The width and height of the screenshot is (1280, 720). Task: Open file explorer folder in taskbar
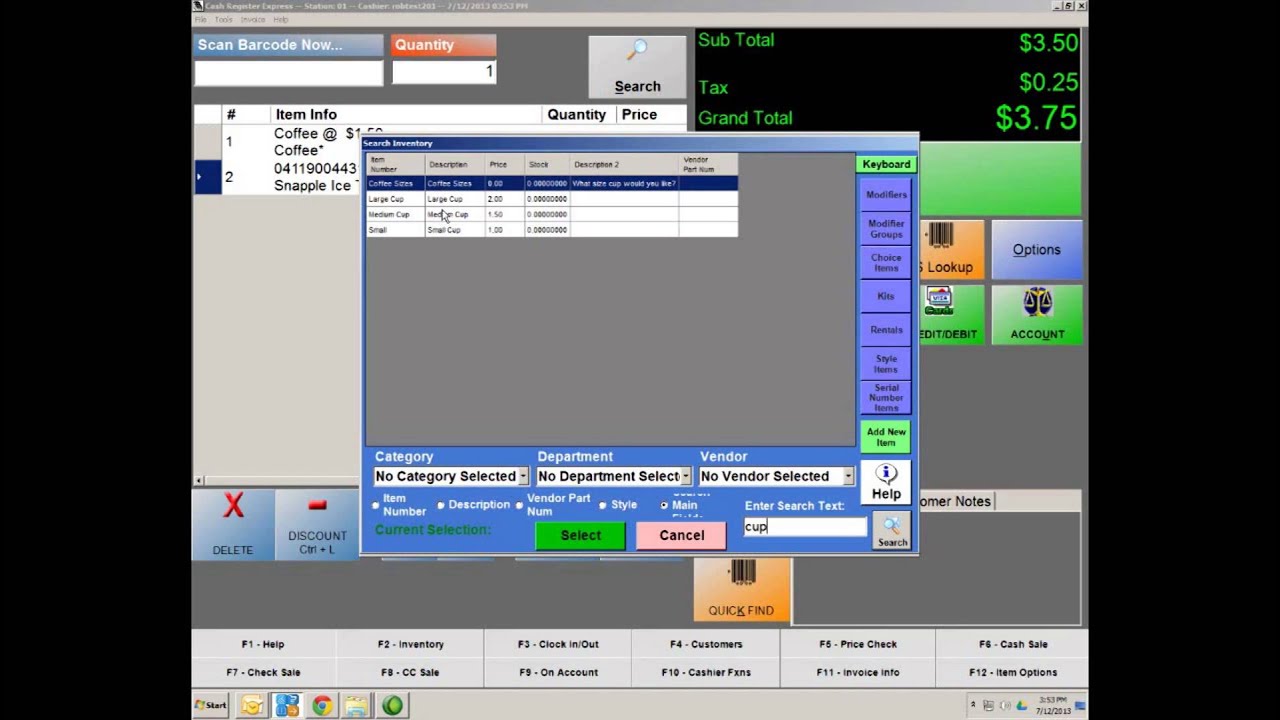tap(356, 706)
